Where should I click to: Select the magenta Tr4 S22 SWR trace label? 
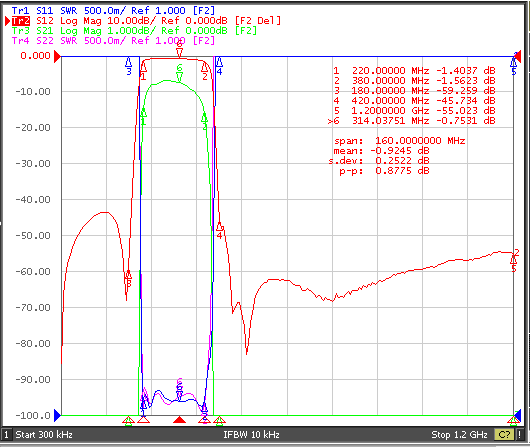click(x=113, y=41)
